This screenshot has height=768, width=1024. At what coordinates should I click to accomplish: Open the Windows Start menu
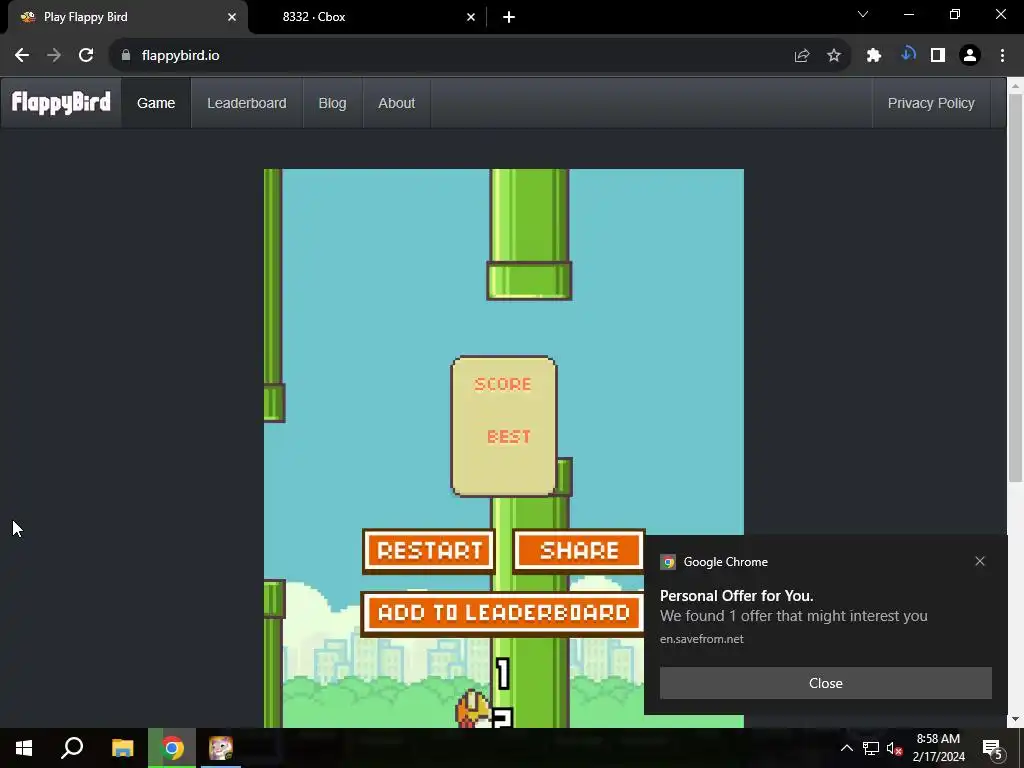click(24, 748)
